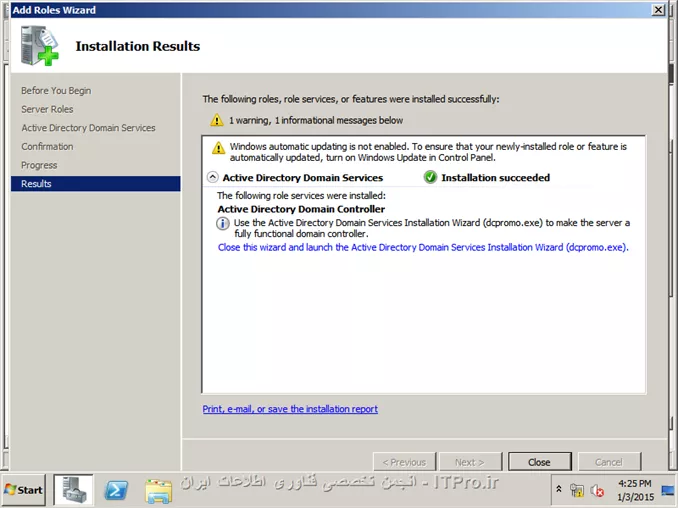The height and width of the screenshot is (508, 678).
Task: Click the 'Installation Results' heading
Action: tap(138, 46)
